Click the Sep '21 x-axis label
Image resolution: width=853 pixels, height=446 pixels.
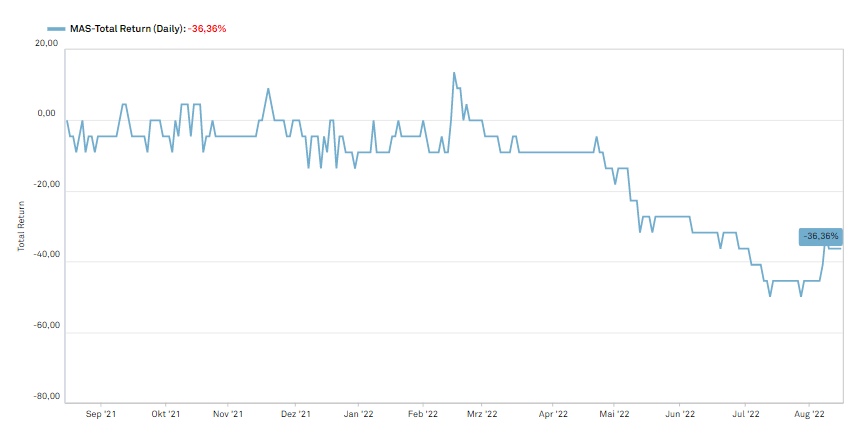tap(101, 414)
